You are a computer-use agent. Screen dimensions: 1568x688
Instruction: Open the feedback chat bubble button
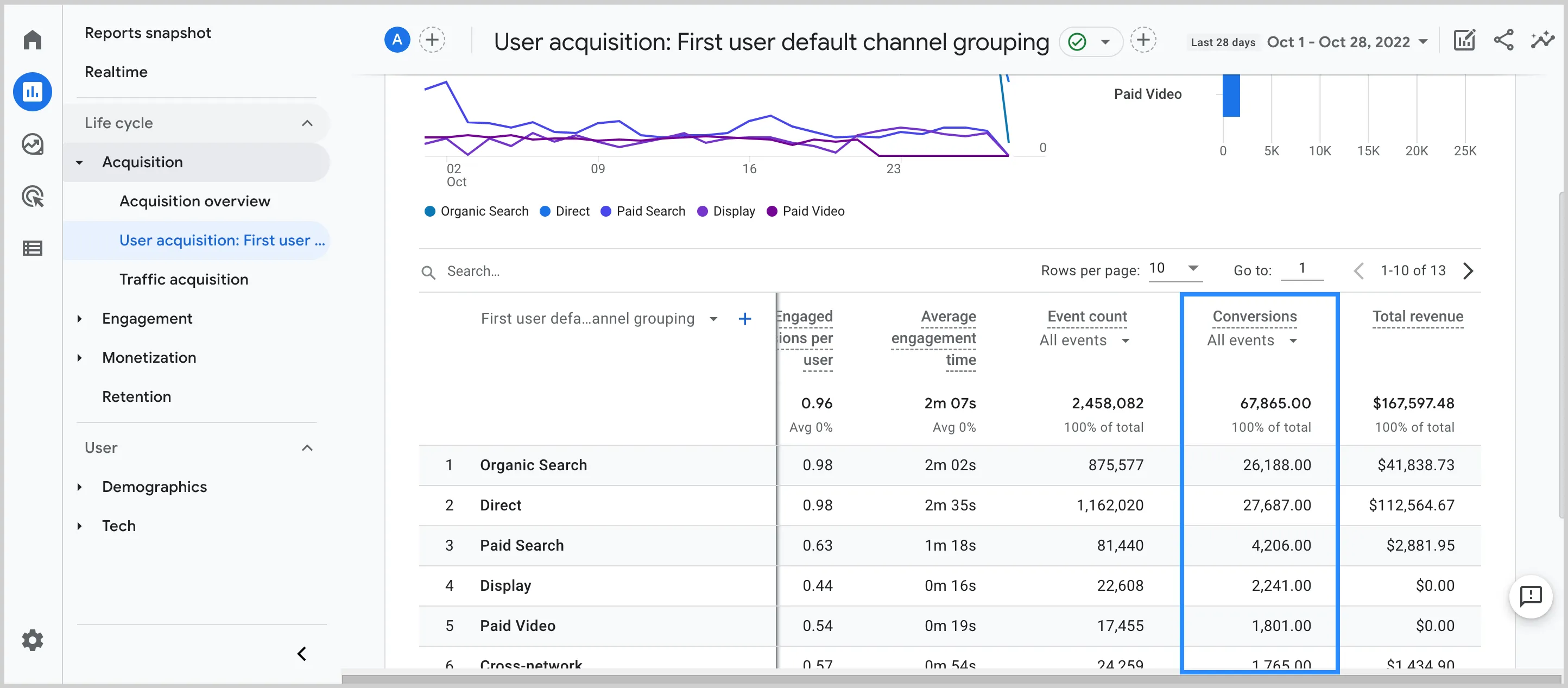[x=1530, y=596]
